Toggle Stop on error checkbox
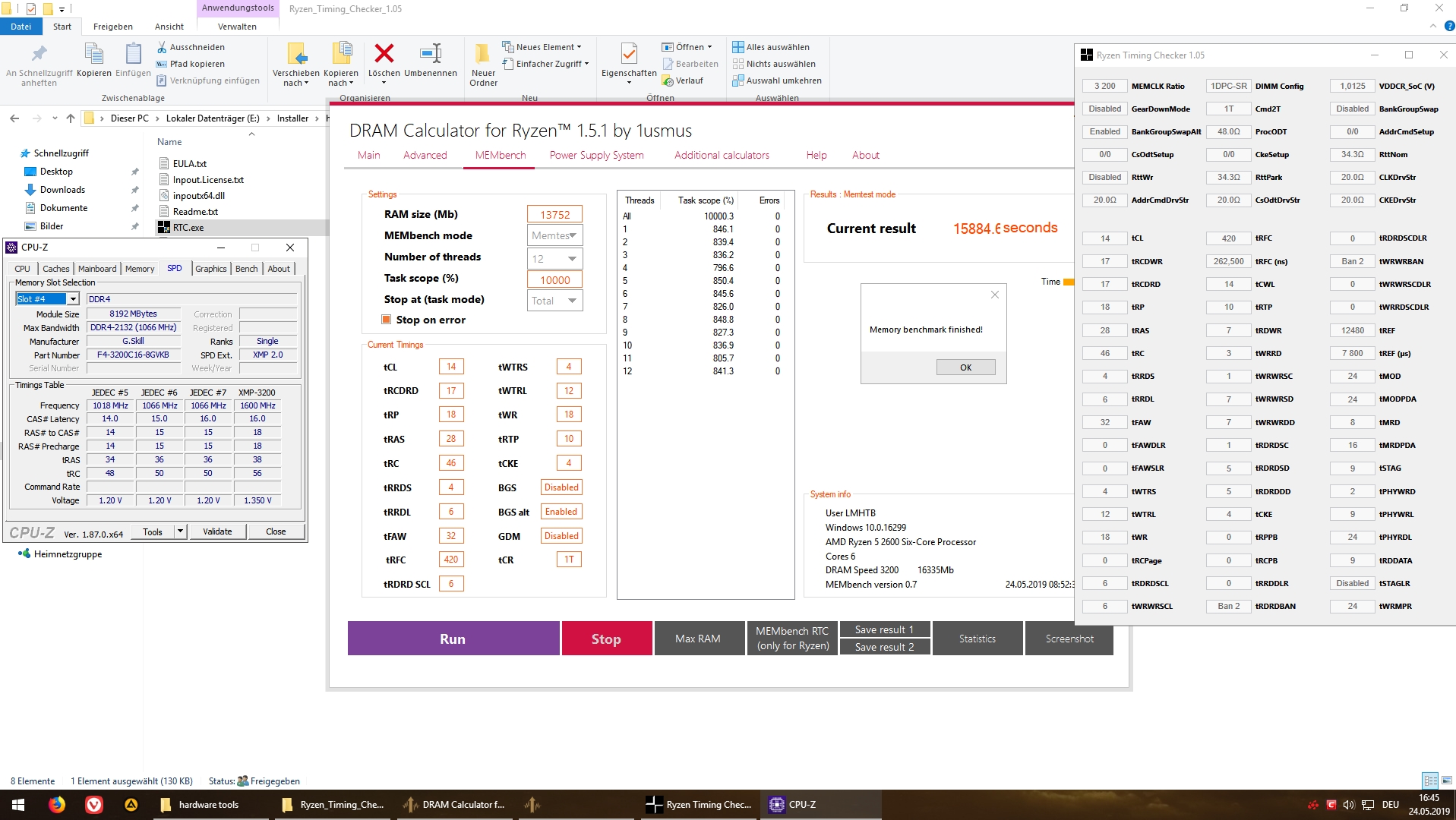 (x=386, y=320)
